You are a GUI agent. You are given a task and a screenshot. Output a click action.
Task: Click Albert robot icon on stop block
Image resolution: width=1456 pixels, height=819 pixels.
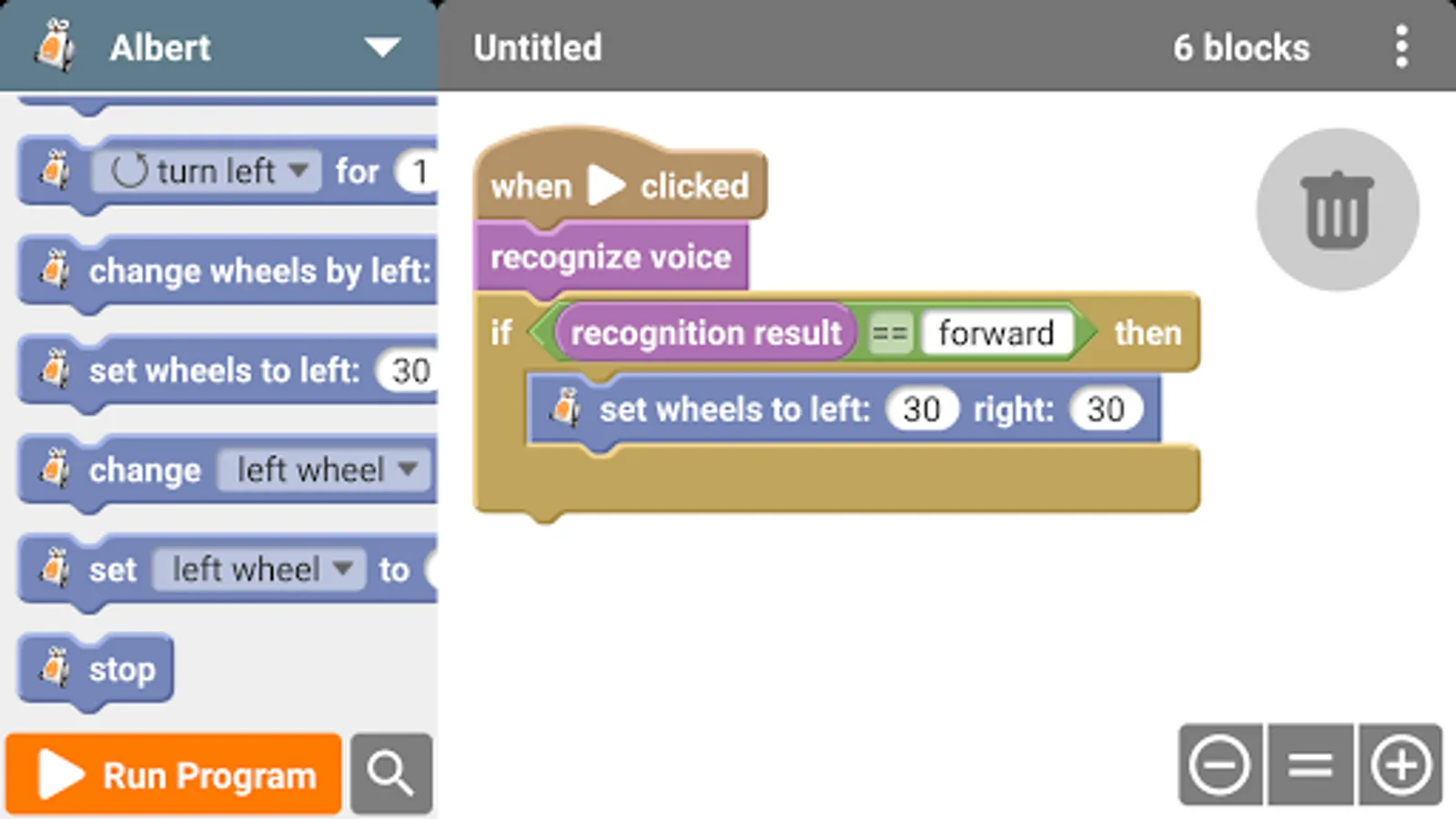coord(56,668)
